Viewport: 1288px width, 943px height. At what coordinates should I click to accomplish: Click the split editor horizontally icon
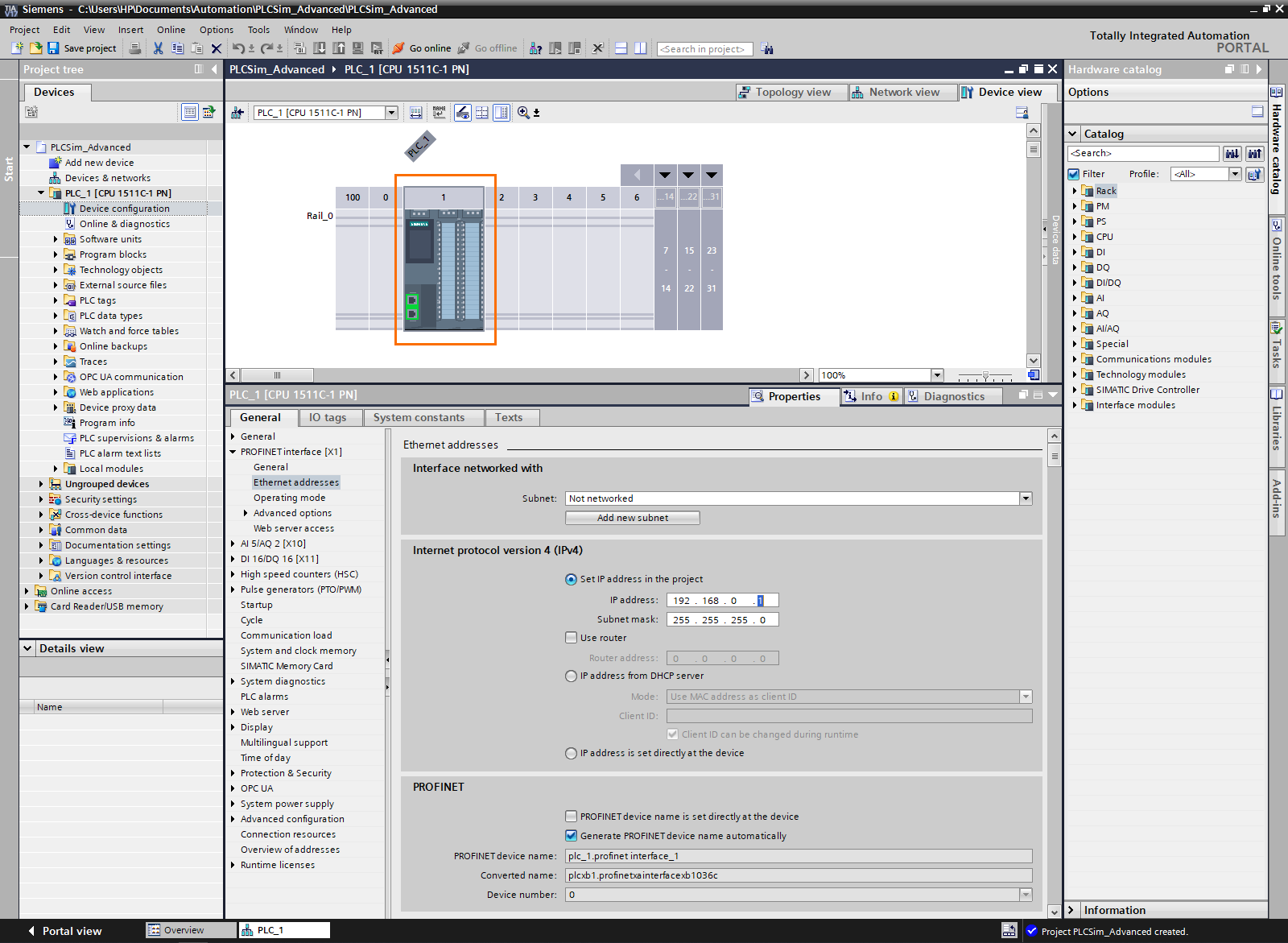point(621,48)
